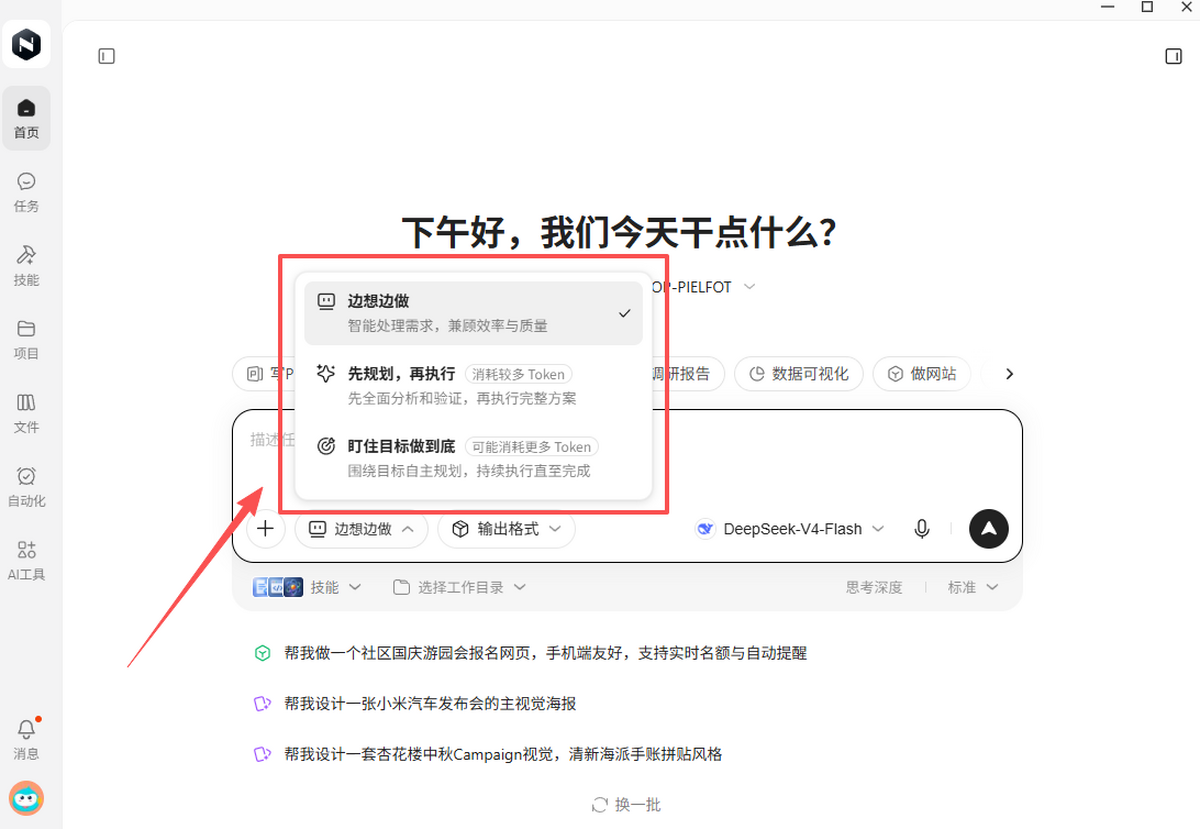Select the 先规划，再执行 mode option
The width and height of the screenshot is (1200, 829).
(x=474, y=385)
